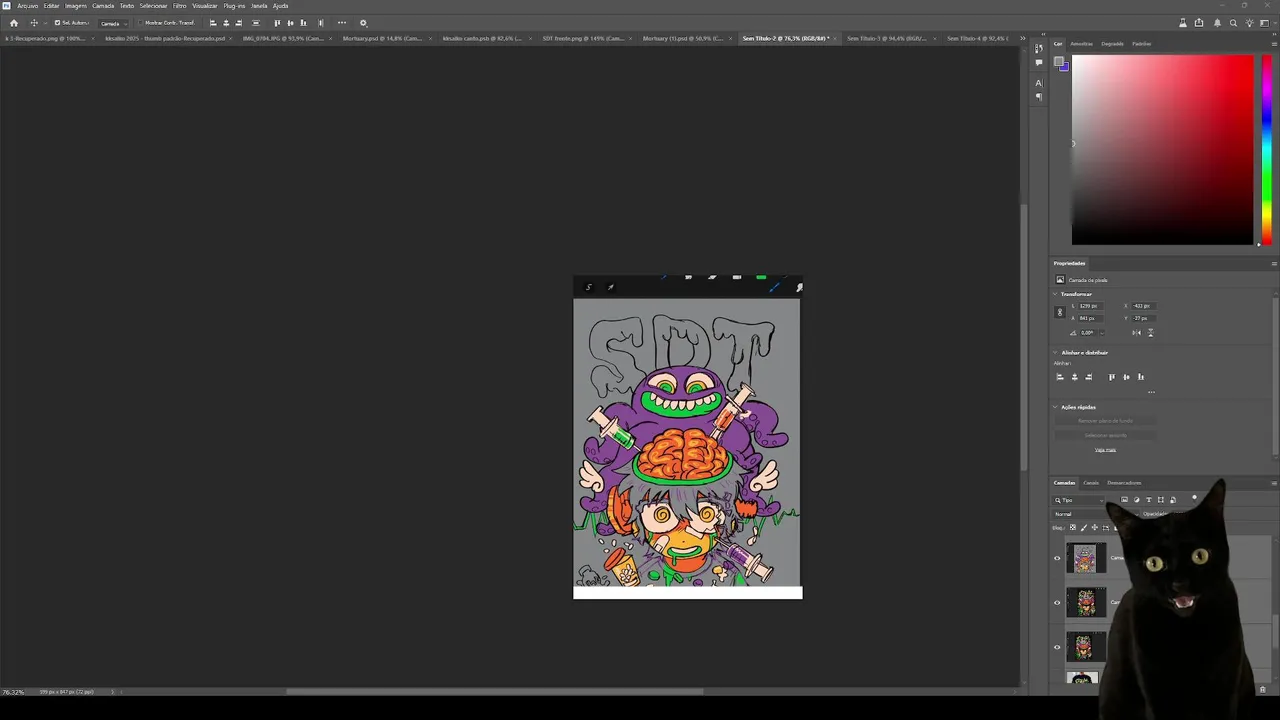Open the comments panel icon in side strip
Image resolution: width=1280 pixels, height=720 pixels.
[1039, 62]
